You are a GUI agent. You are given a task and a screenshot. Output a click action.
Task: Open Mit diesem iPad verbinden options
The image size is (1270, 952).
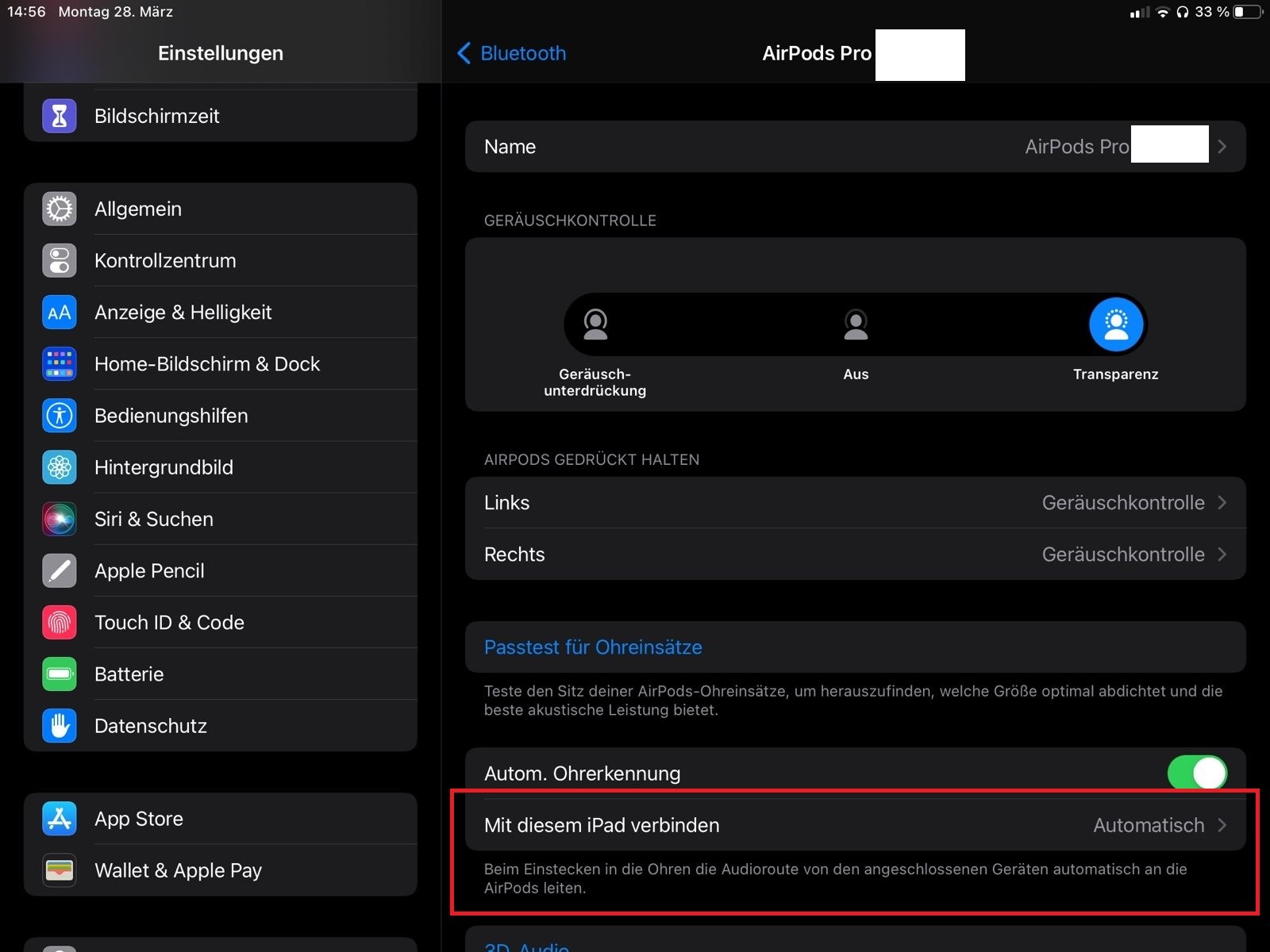click(856, 825)
